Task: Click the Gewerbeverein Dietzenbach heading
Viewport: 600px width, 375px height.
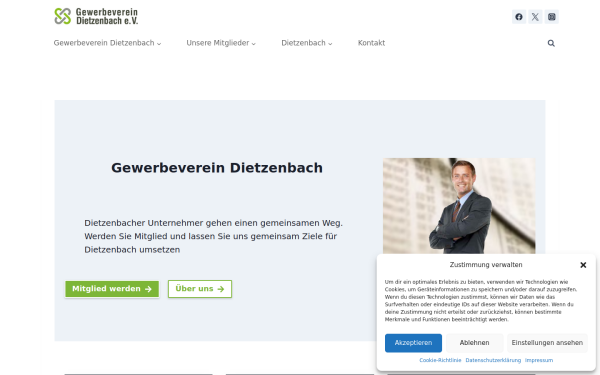Action: pos(217,168)
